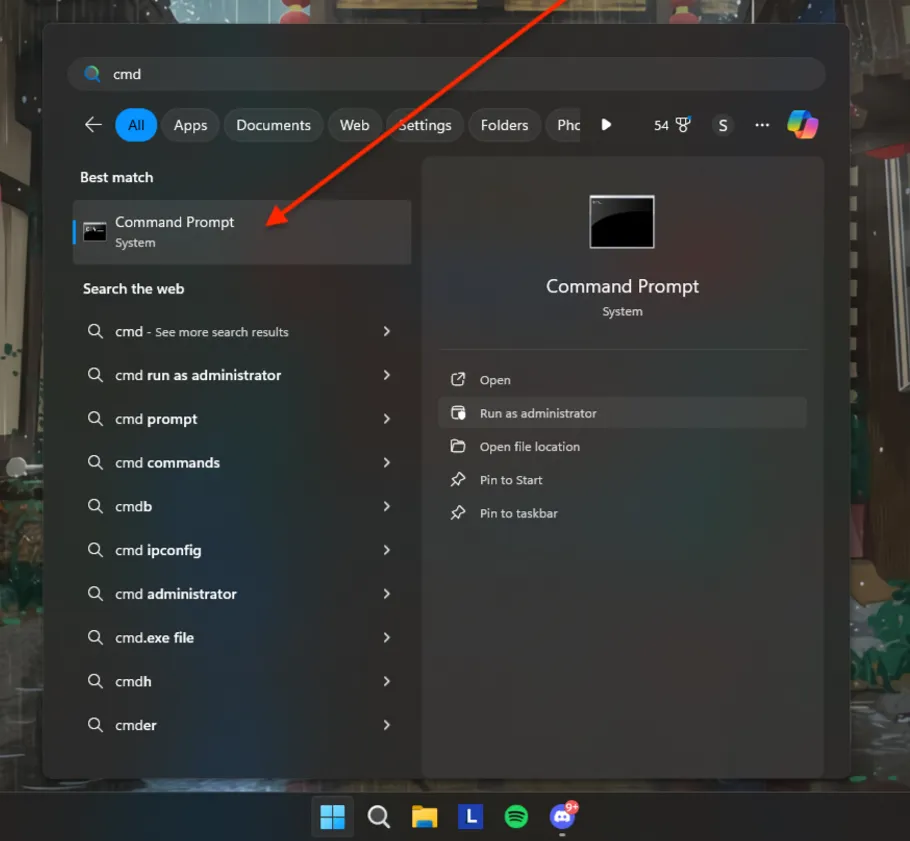Switch to the Settings filter tab
Viewport: 910px width, 841px height.
coord(425,125)
